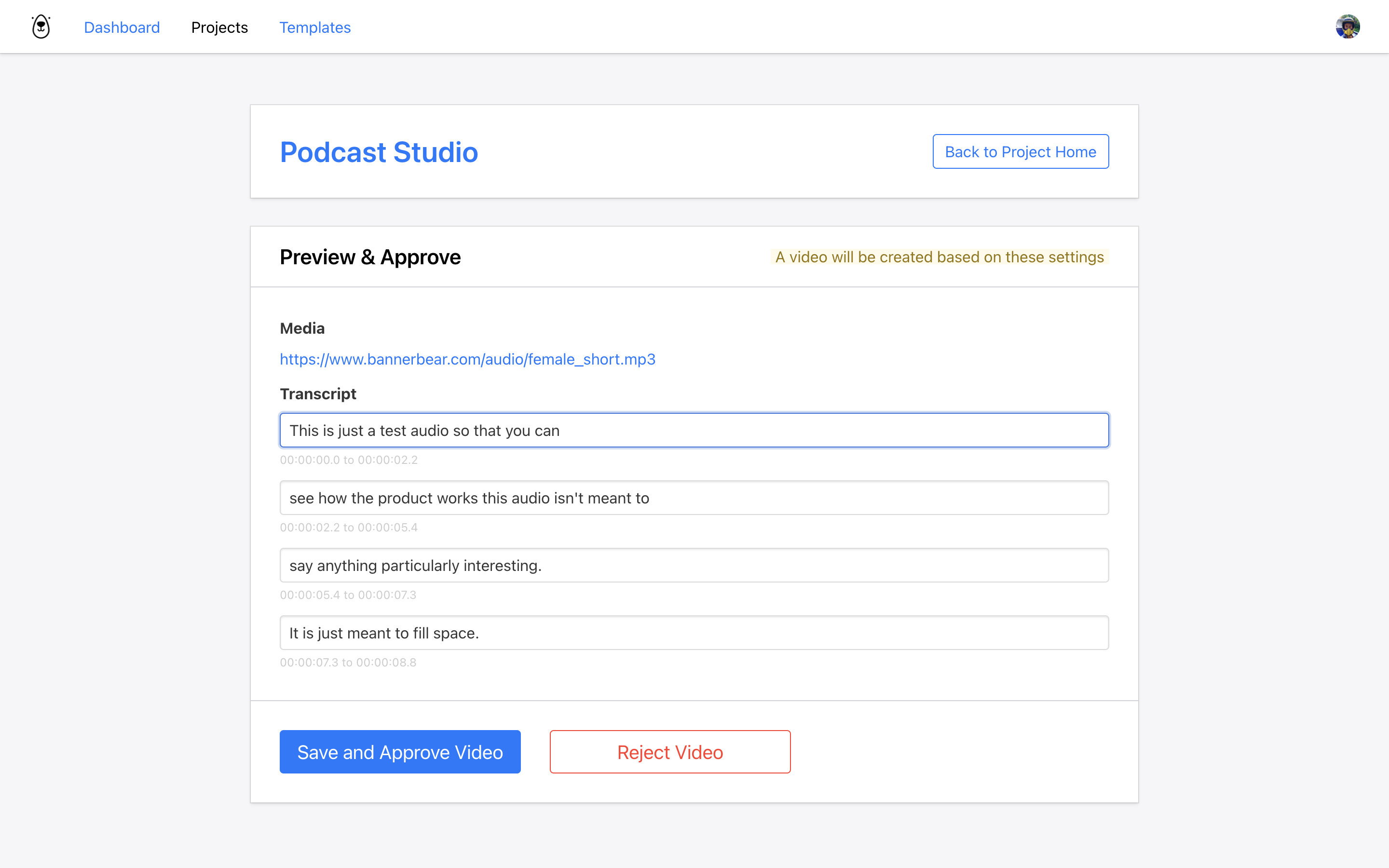Click the 00:00:02.2 to 00:00:05.4 timestamp
This screenshot has height=868, width=1389.
click(348, 528)
